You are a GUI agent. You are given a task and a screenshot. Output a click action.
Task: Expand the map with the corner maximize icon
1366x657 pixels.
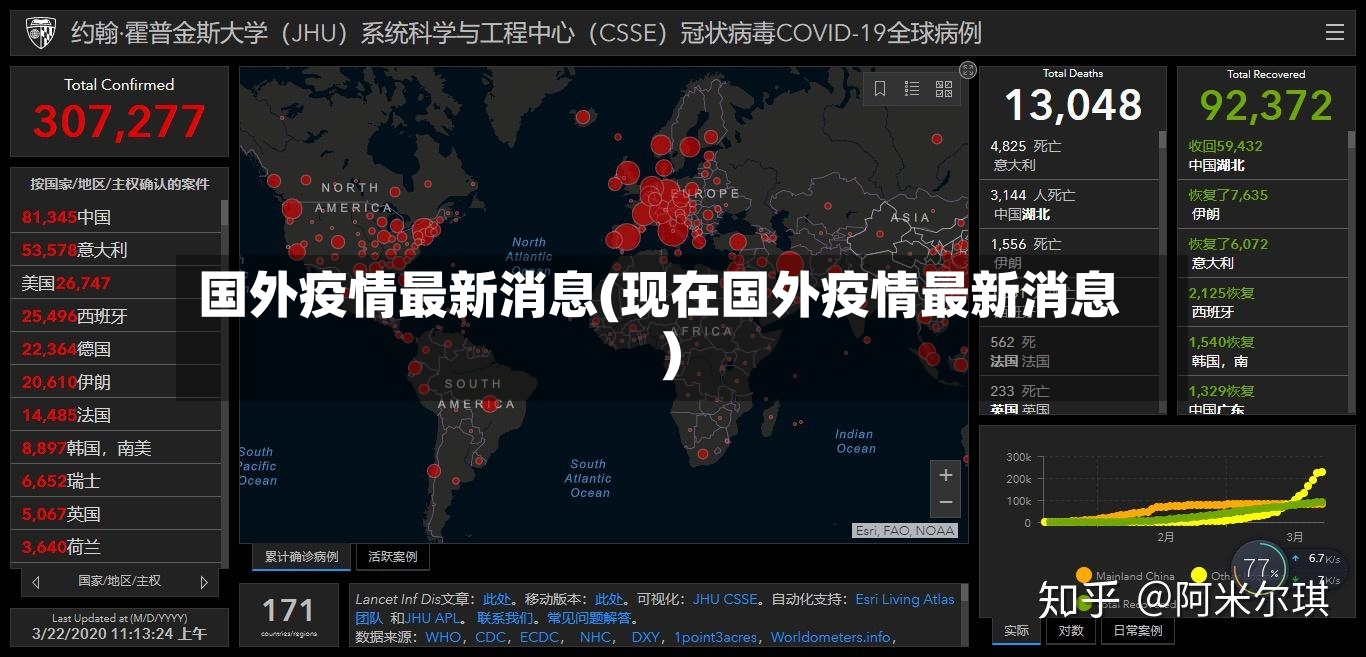tap(967, 69)
